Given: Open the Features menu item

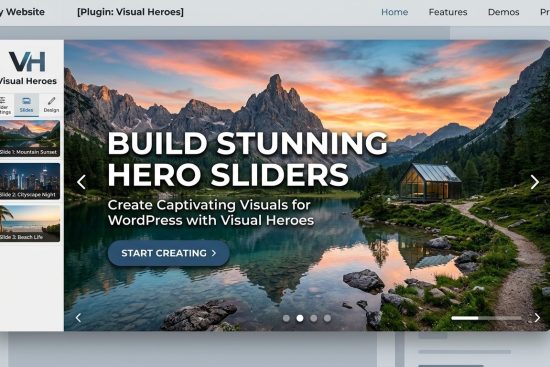Looking at the screenshot, I should click(x=448, y=12).
